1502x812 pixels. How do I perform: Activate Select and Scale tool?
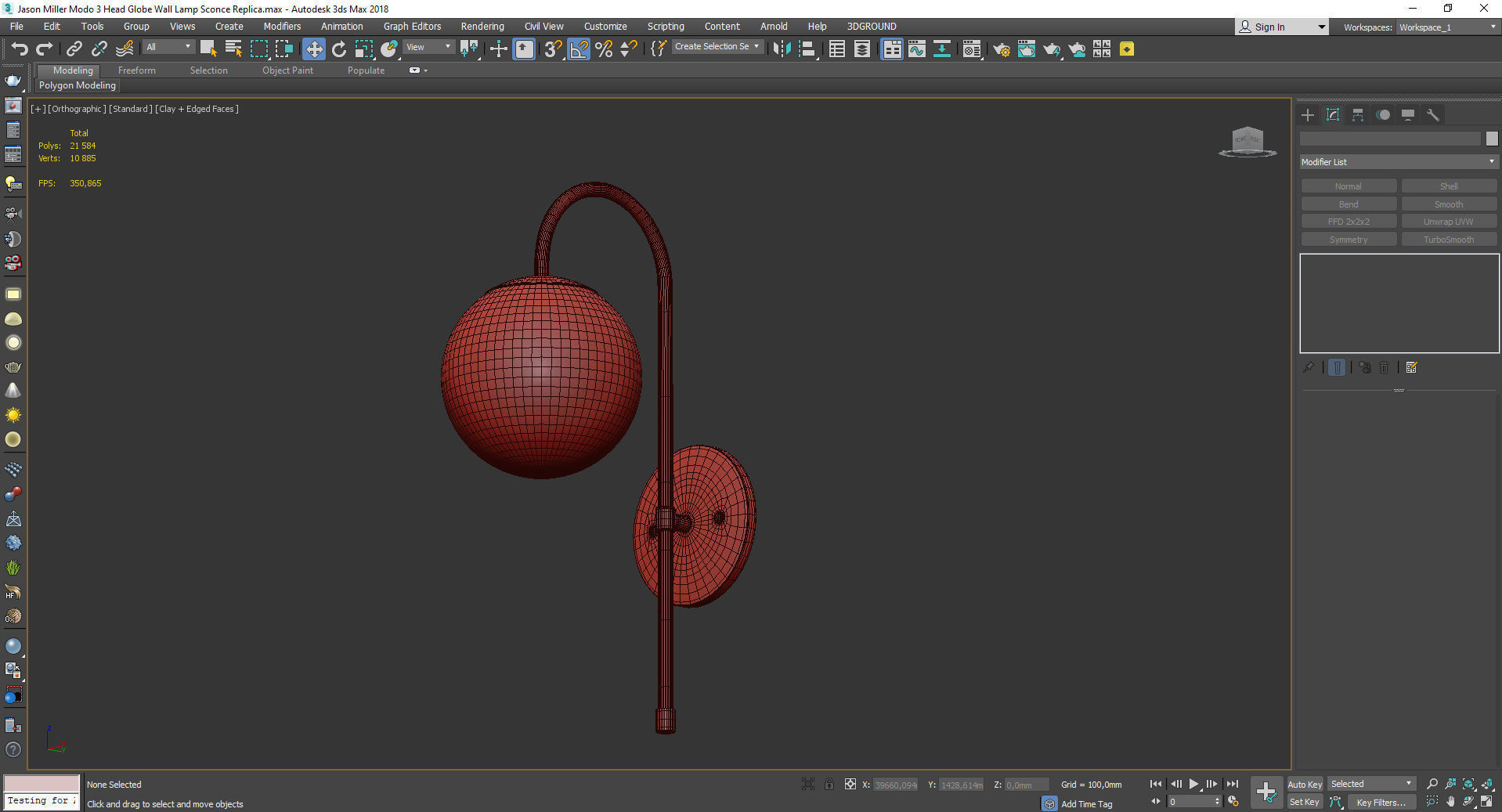tap(364, 49)
